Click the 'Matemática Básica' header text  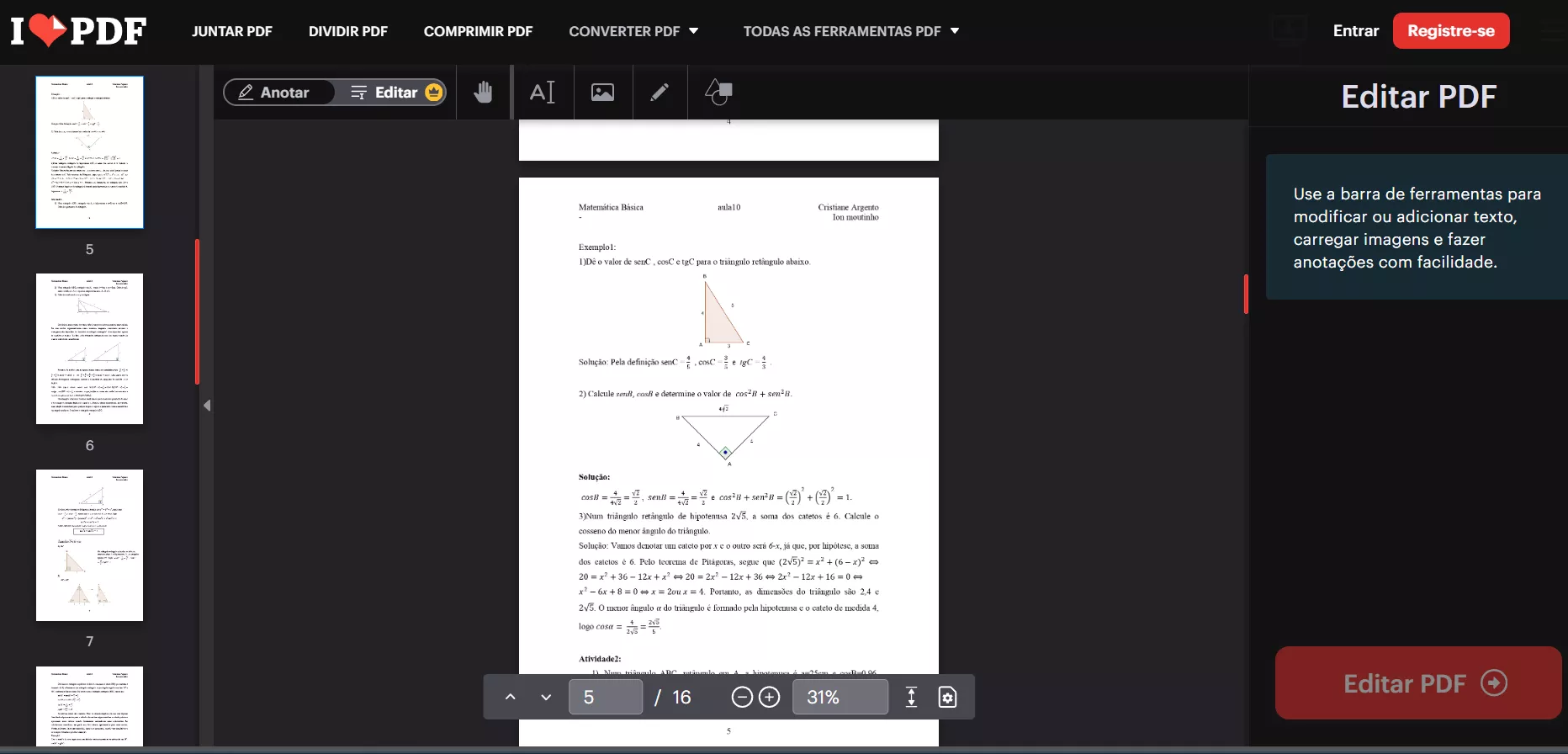(611, 207)
